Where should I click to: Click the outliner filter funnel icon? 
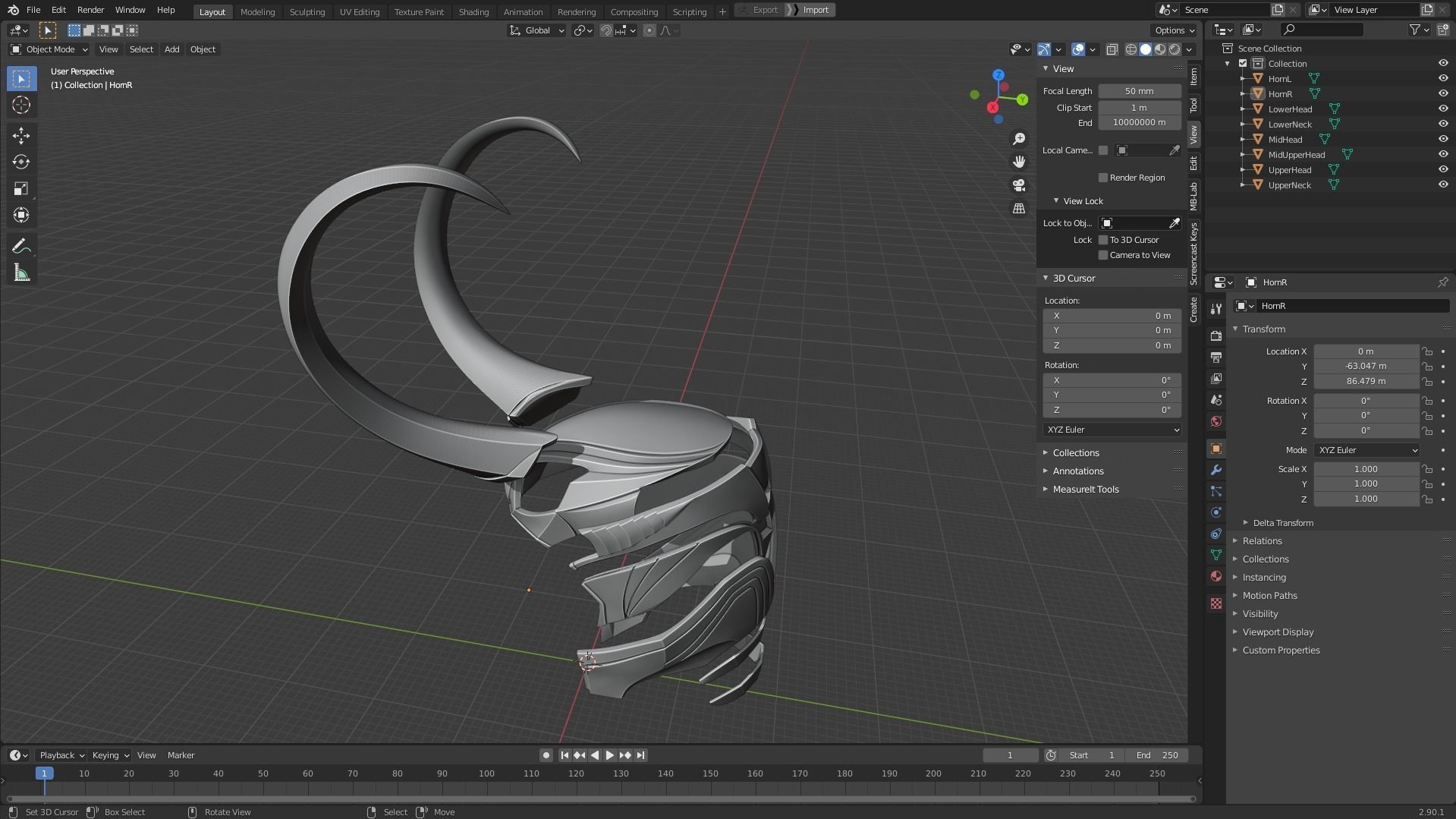click(x=1414, y=30)
